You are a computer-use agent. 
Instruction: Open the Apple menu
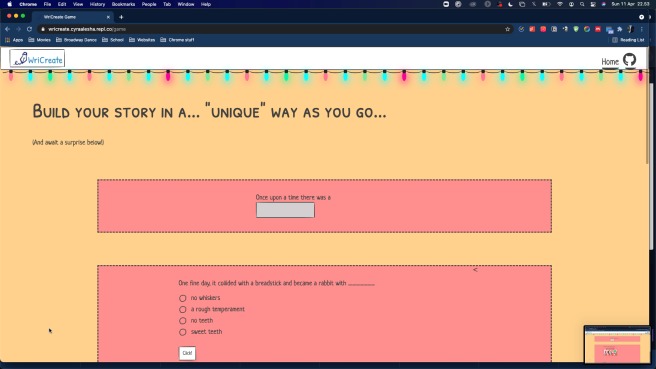click(9, 4)
